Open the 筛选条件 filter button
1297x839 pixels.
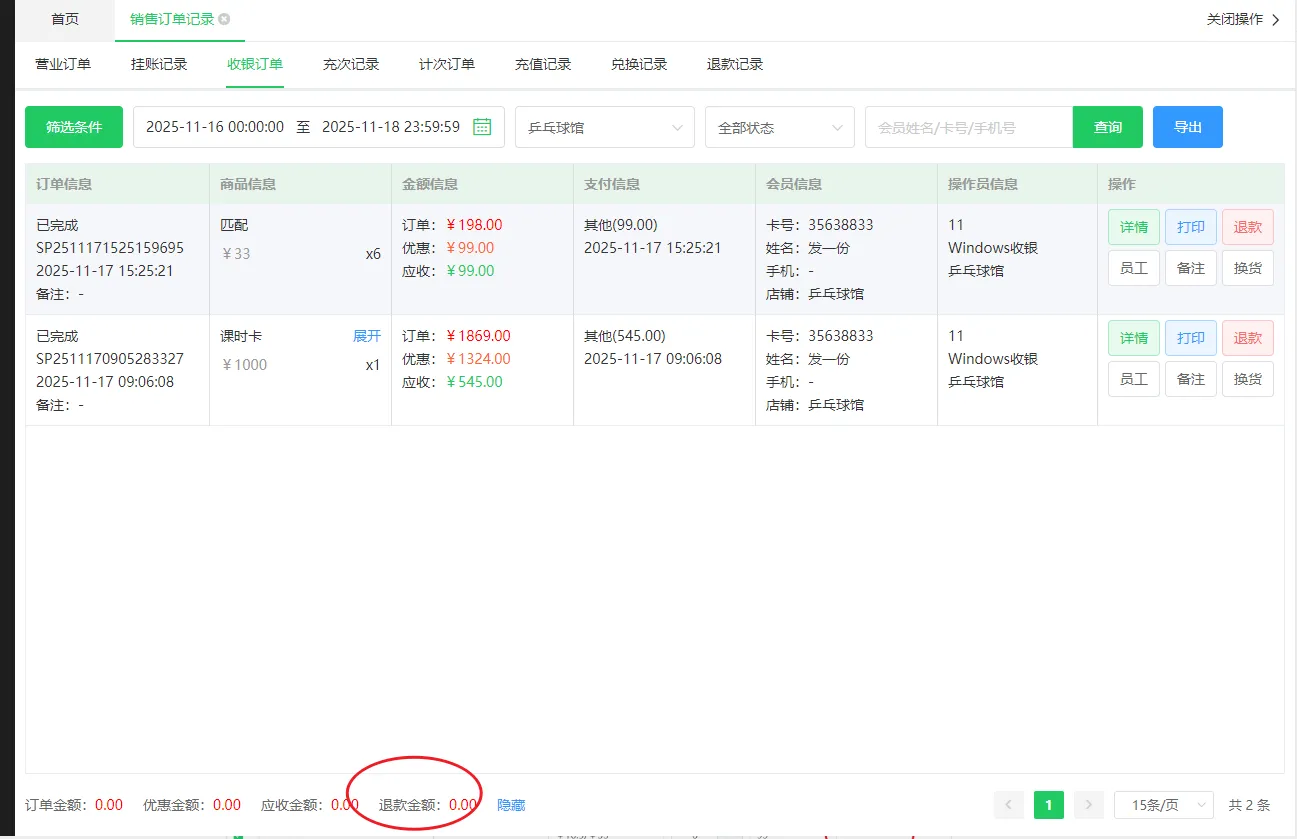pyautogui.click(x=74, y=127)
